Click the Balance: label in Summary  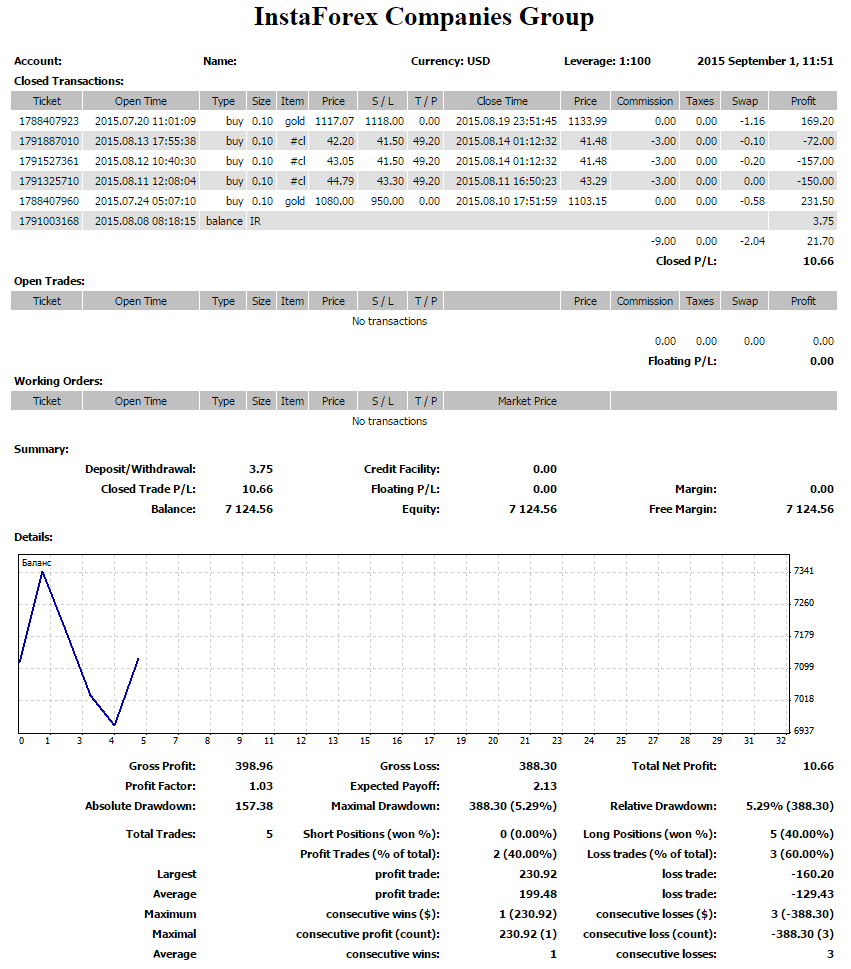[x=173, y=509]
